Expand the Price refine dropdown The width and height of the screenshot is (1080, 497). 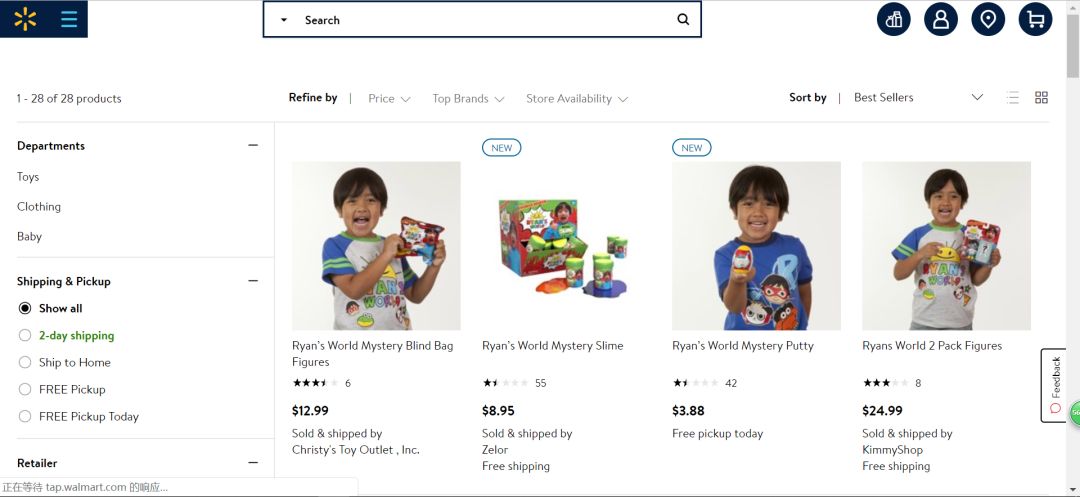tap(389, 98)
